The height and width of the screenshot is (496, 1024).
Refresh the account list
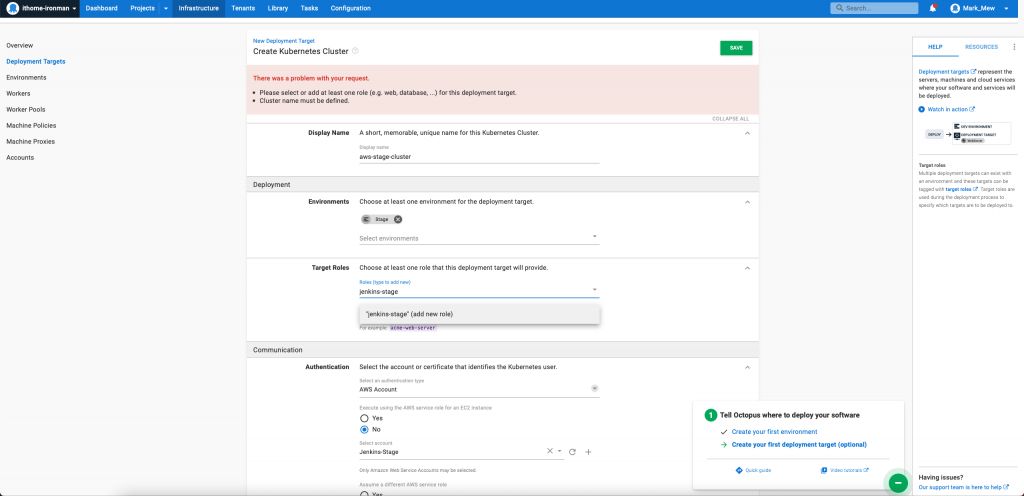(x=572, y=452)
